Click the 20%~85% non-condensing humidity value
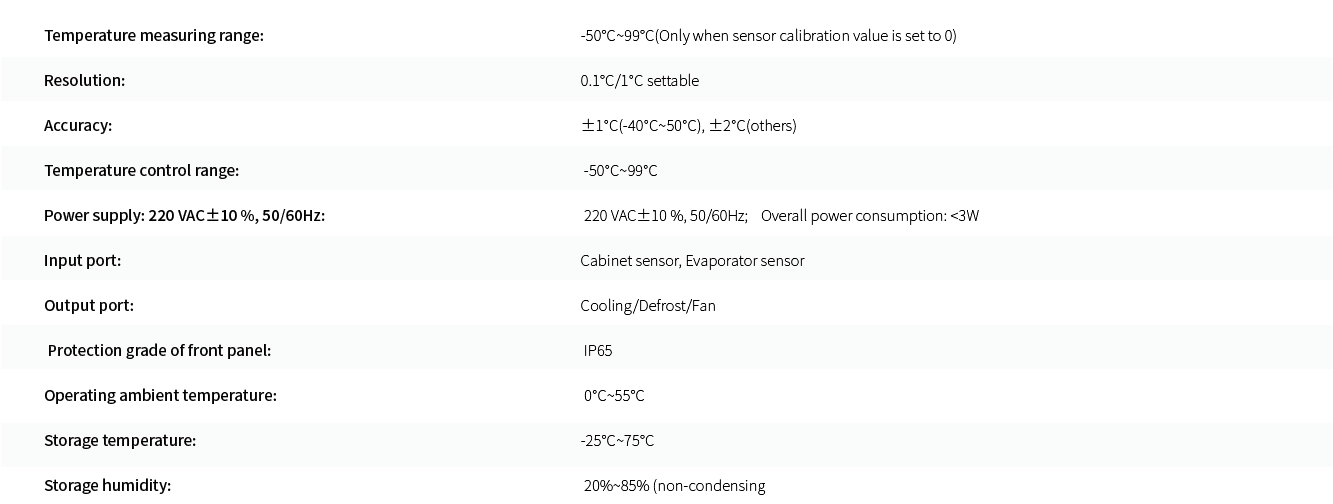The height and width of the screenshot is (504, 1333). coord(675,486)
